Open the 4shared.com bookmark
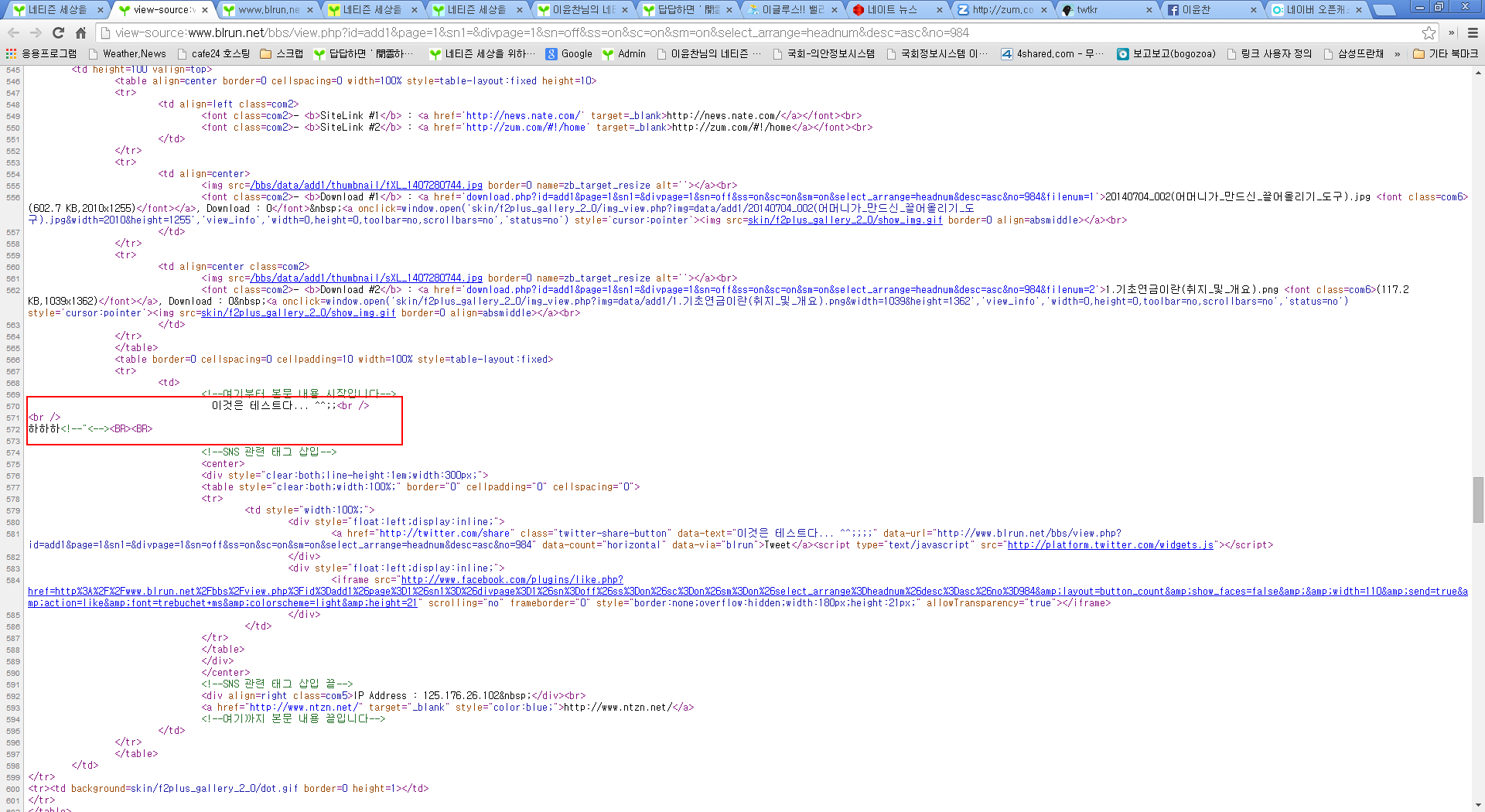 click(1052, 53)
